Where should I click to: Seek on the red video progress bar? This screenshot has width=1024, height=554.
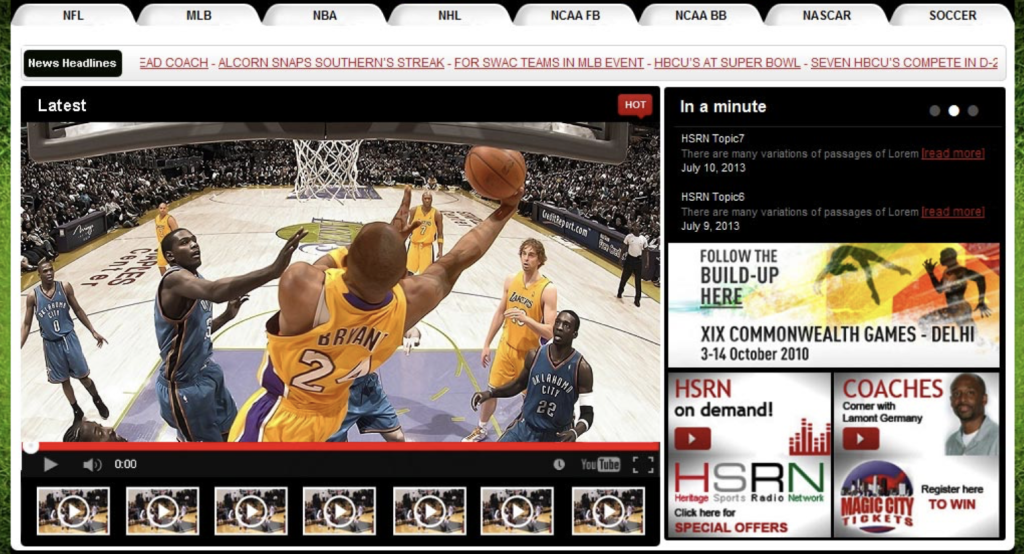340,447
